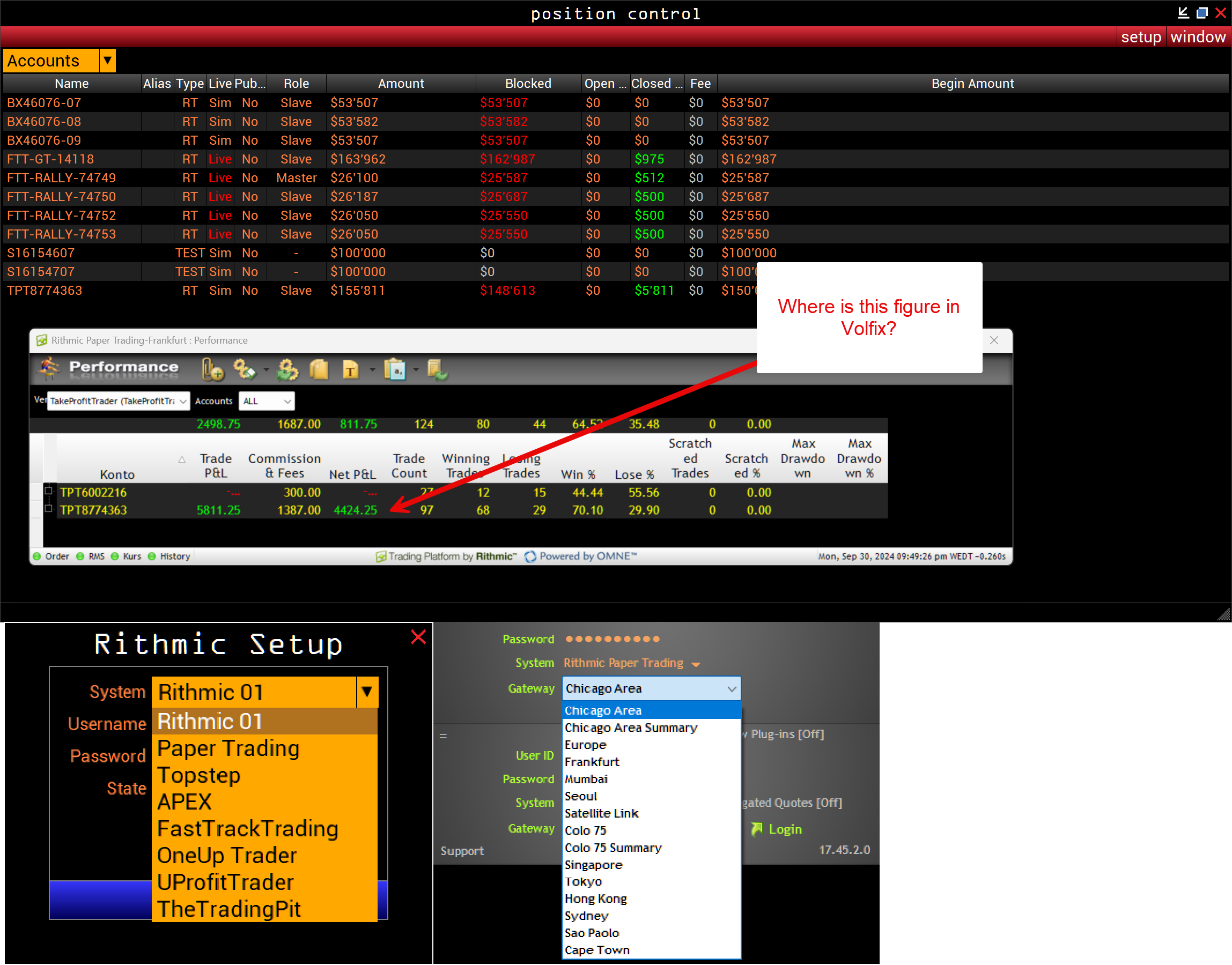Viewport: 1232px width, 965px height.
Task: Click the Powered by OMNE logo icon
Action: click(x=530, y=556)
